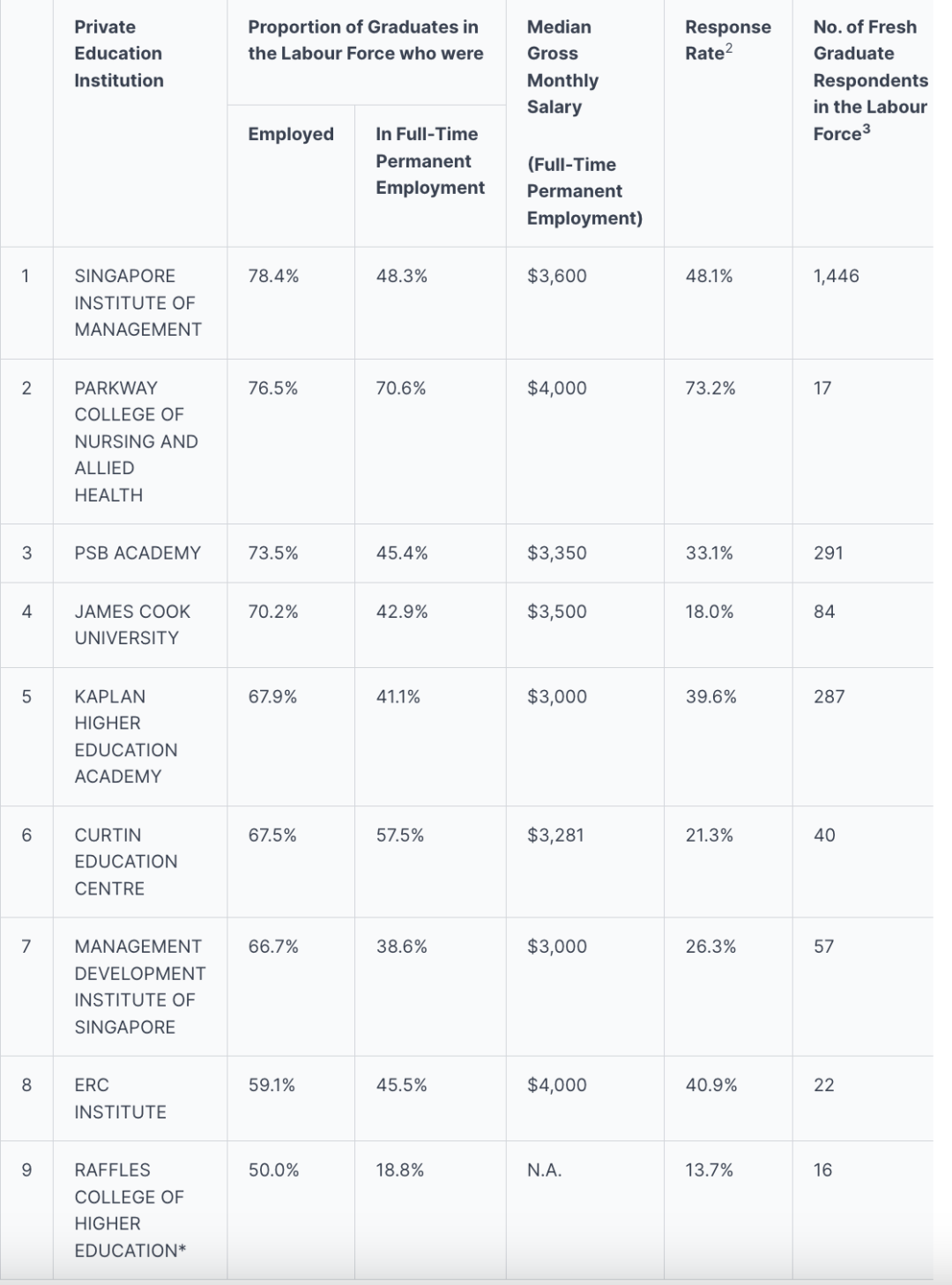Select the N.A. salary cell for Raffles
The image size is (952, 1285).
545,1170
